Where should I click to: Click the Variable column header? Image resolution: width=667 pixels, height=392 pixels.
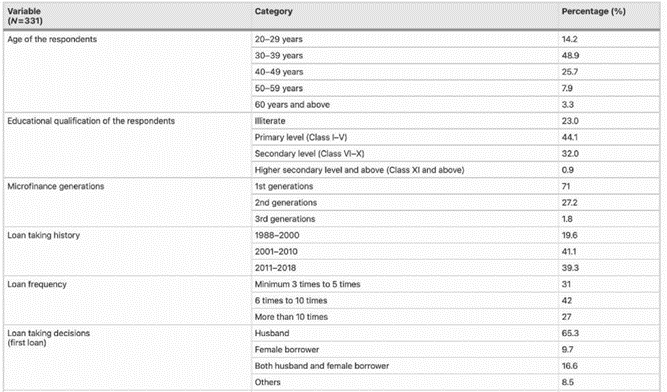tap(127, 16)
